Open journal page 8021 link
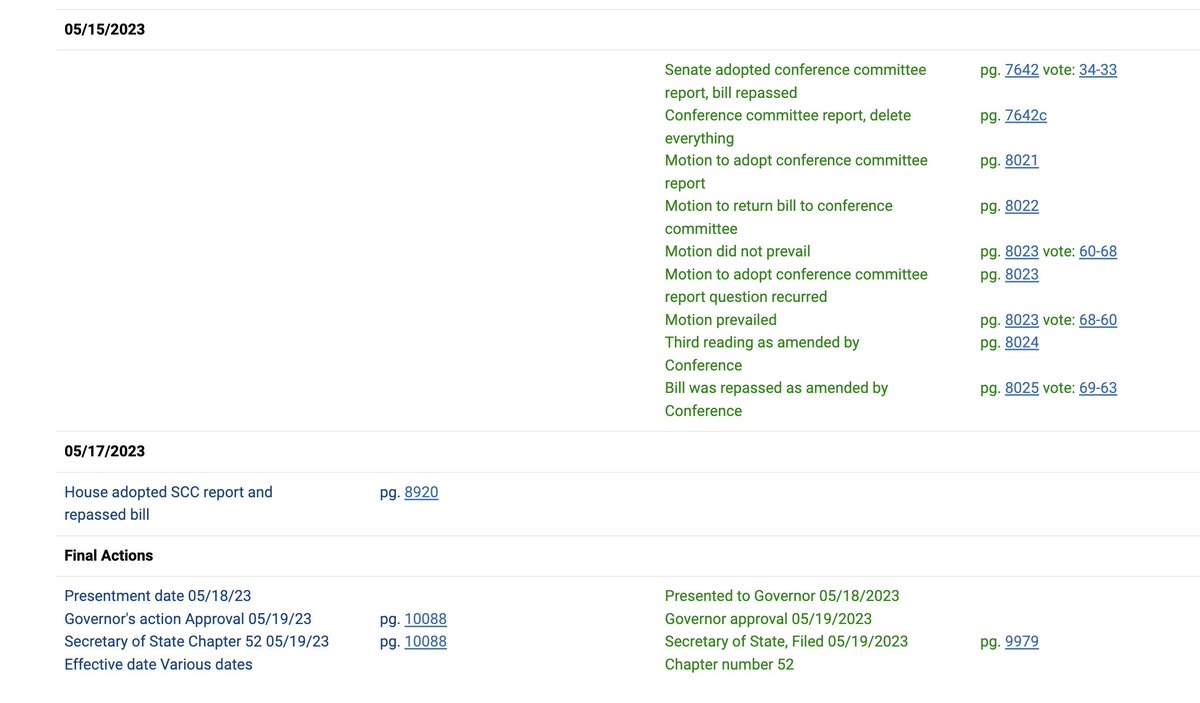Image resolution: width=1200 pixels, height=703 pixels. (x=1021, y=160)
